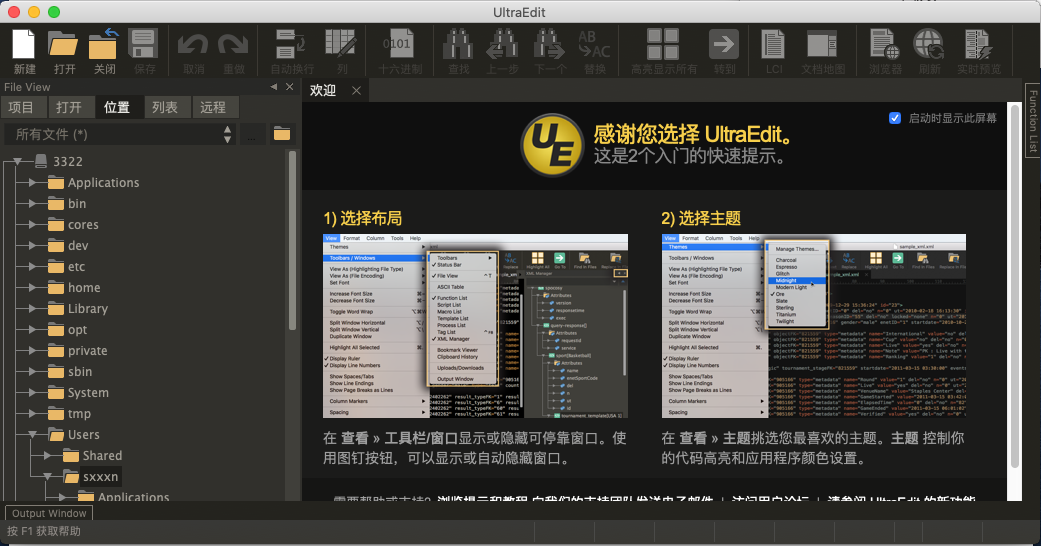Open the Function List side panel
The image size is (1041, 546).
[x=1033, y=121]
